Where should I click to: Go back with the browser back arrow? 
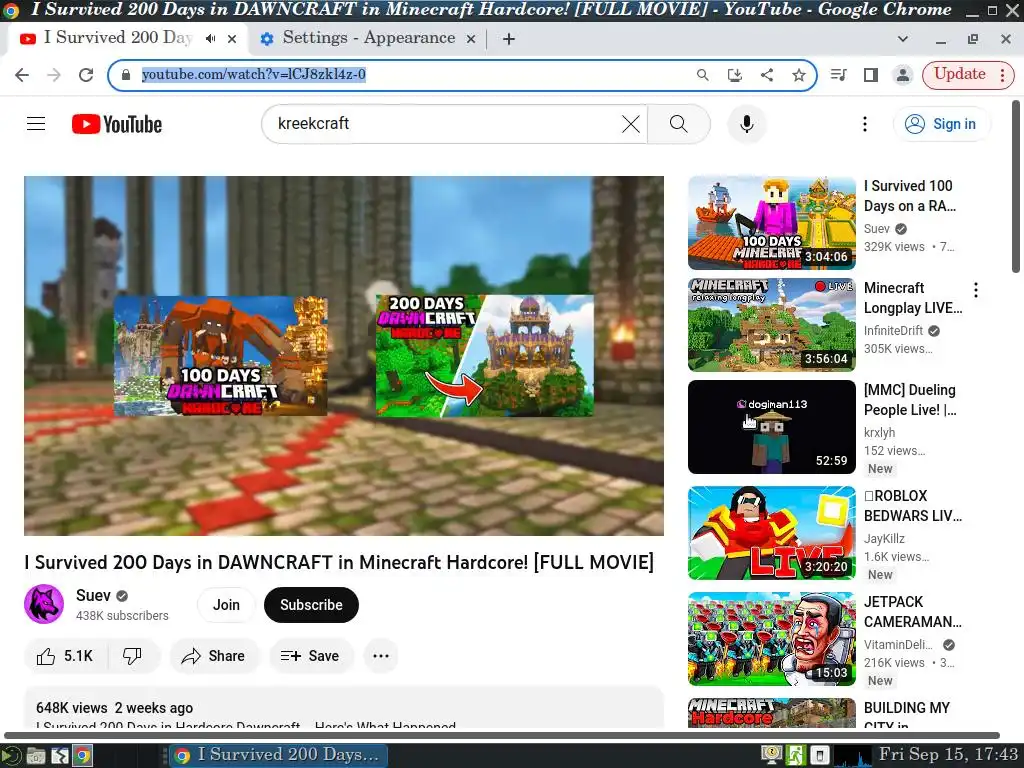pyautogui.click(x=22, y=75)
